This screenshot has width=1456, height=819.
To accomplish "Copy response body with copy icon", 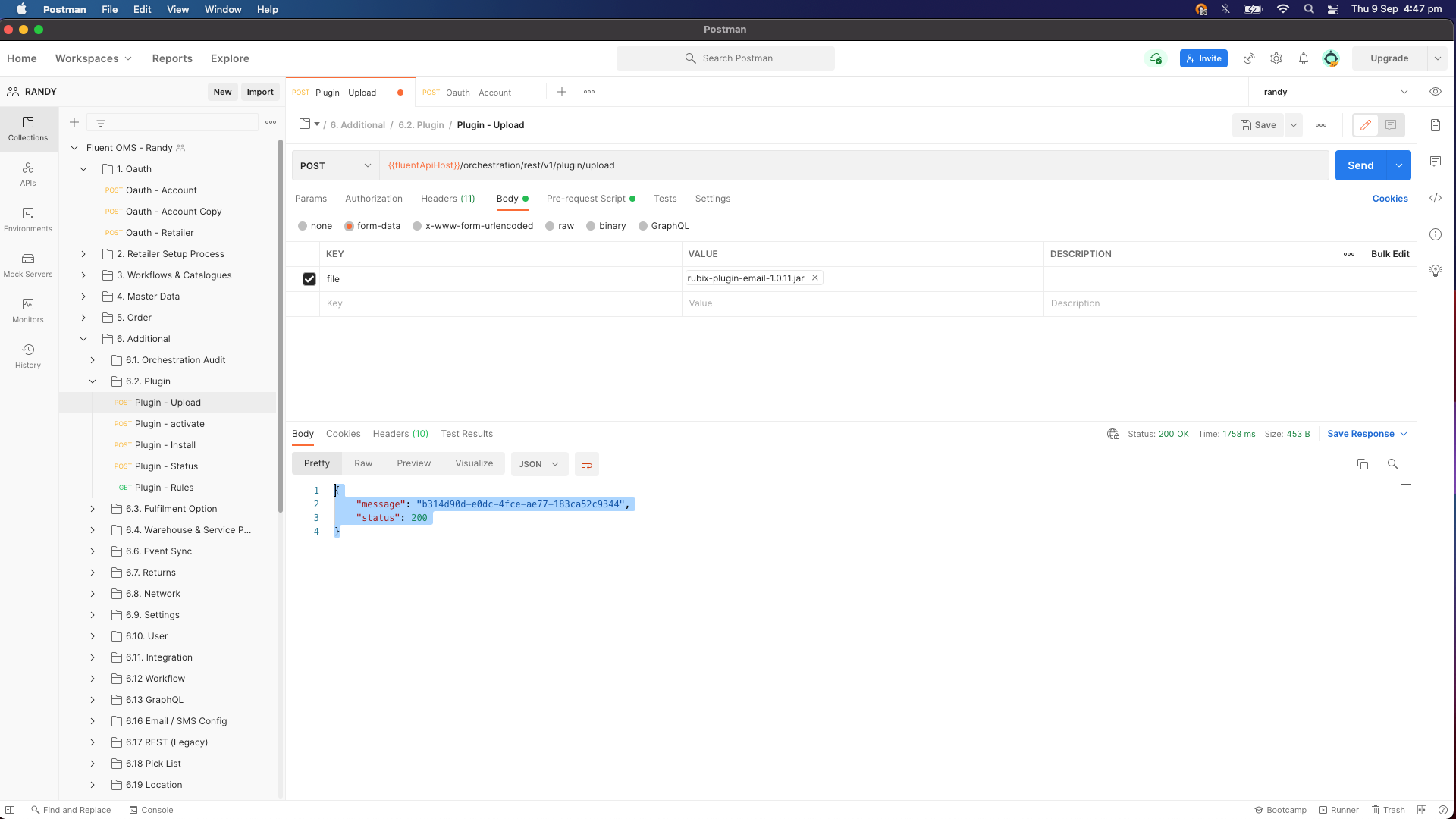I will (x=1363, y=464).
